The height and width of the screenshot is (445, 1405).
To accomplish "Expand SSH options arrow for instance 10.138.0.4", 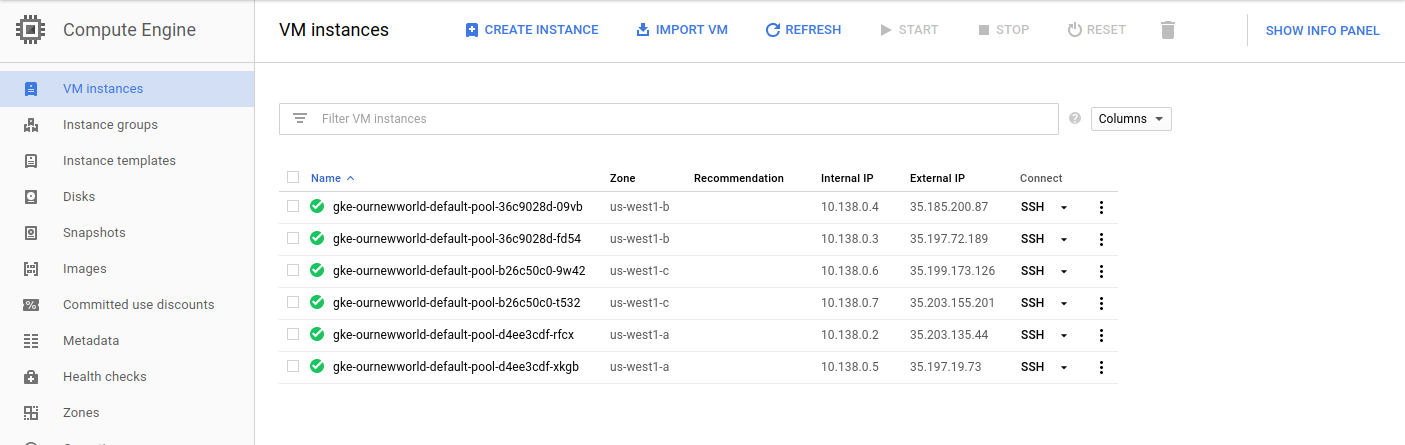I will click(1064, 208).
